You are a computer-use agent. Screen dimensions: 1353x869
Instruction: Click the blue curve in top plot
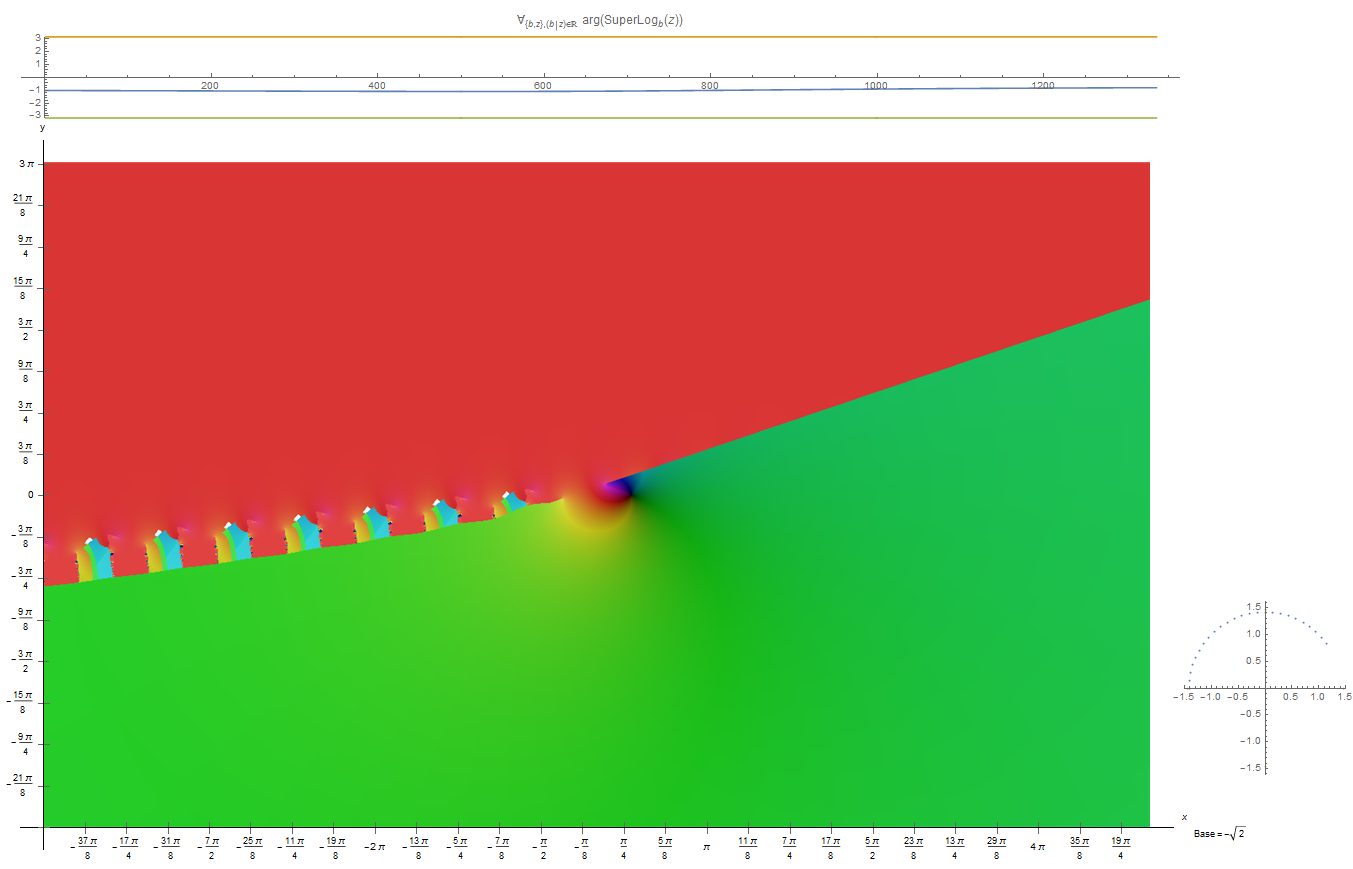(600, 91)
